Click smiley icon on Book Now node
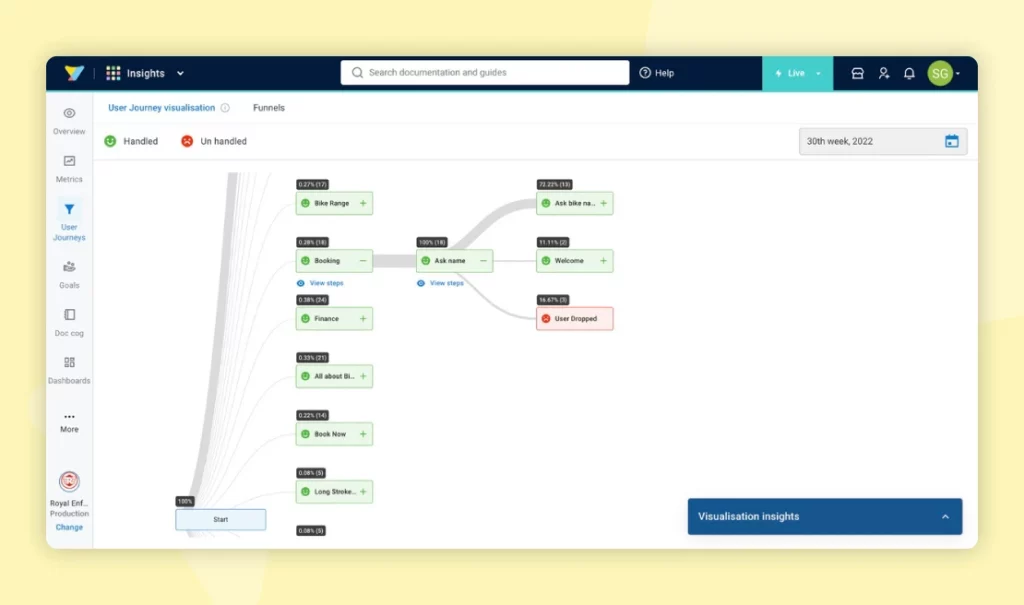The width and height of the screenshot is (1024, 605). [x=306, y=434]
